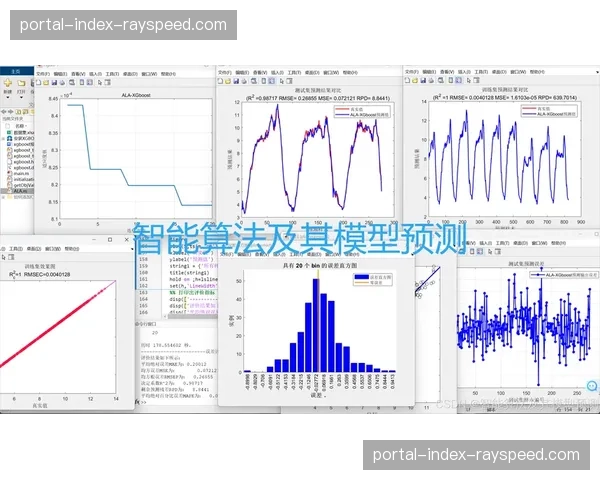Click New Figure icon in ALA-XGboost figure toolbar
Screen dimensions: 600x480
(x=39, y=84)
